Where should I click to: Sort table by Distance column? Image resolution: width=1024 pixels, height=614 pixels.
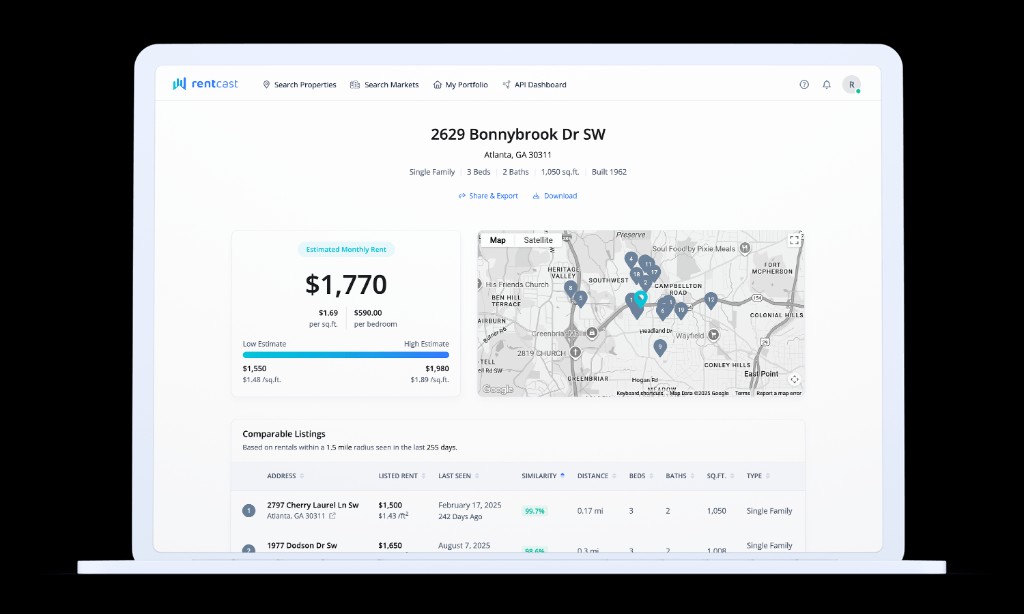tap(596, 476)
